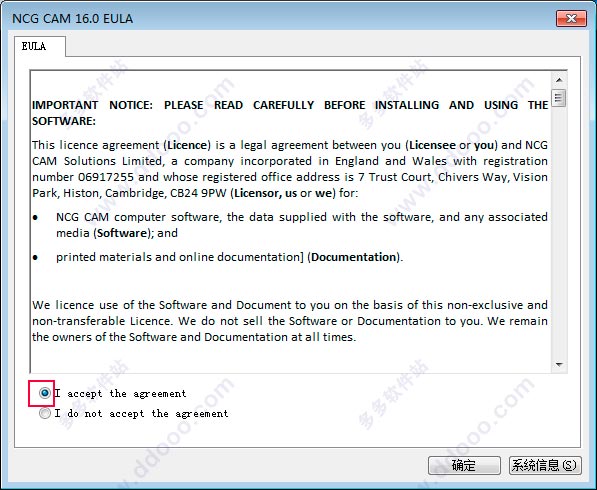Click the 'IMPORTANT NOTICE: PLEASE READ CAREFULLY' heading
The image size is (597, 490).
pyautogui.click(x=290, y=113)
